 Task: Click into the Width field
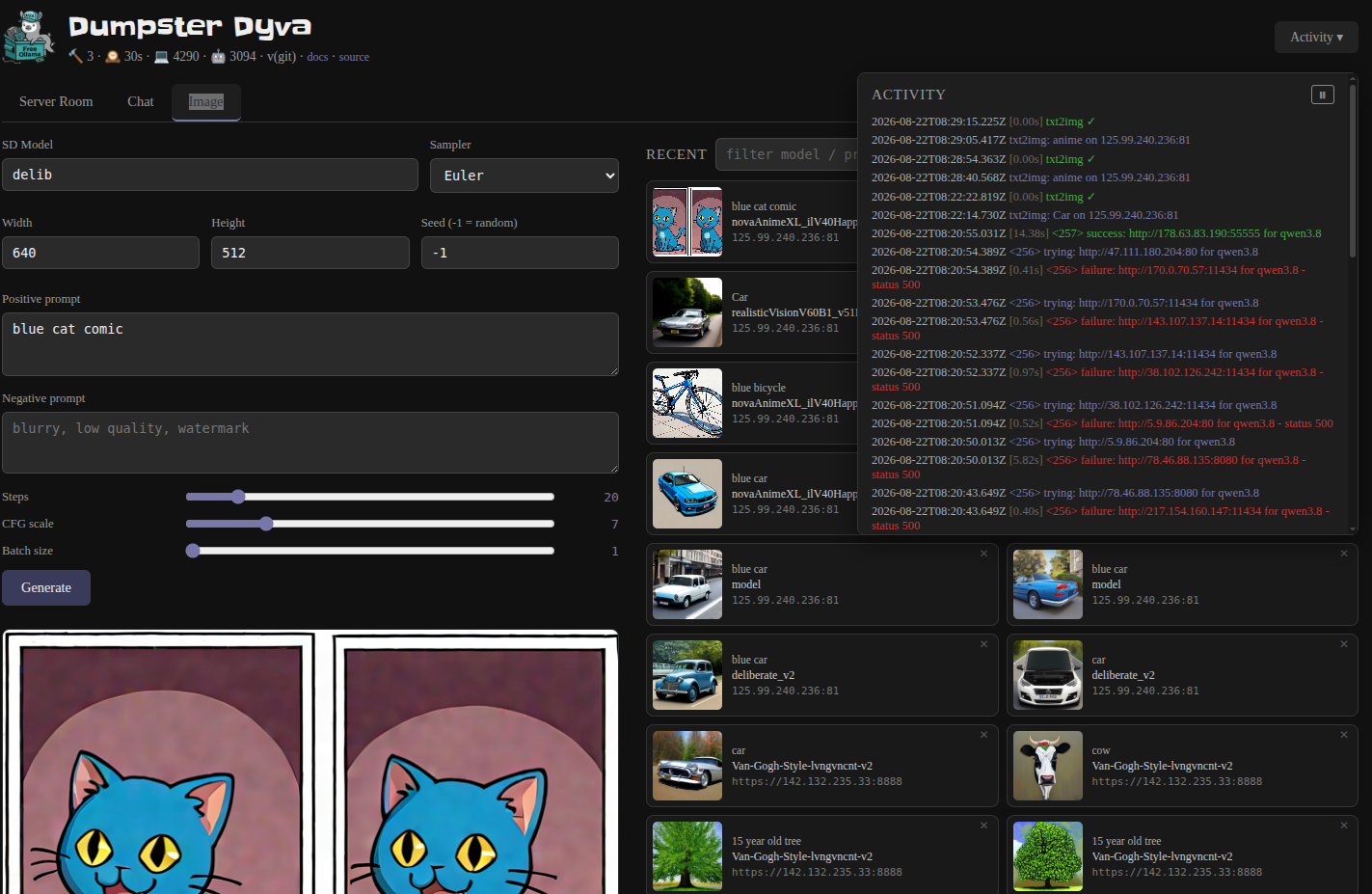(100, 253)
